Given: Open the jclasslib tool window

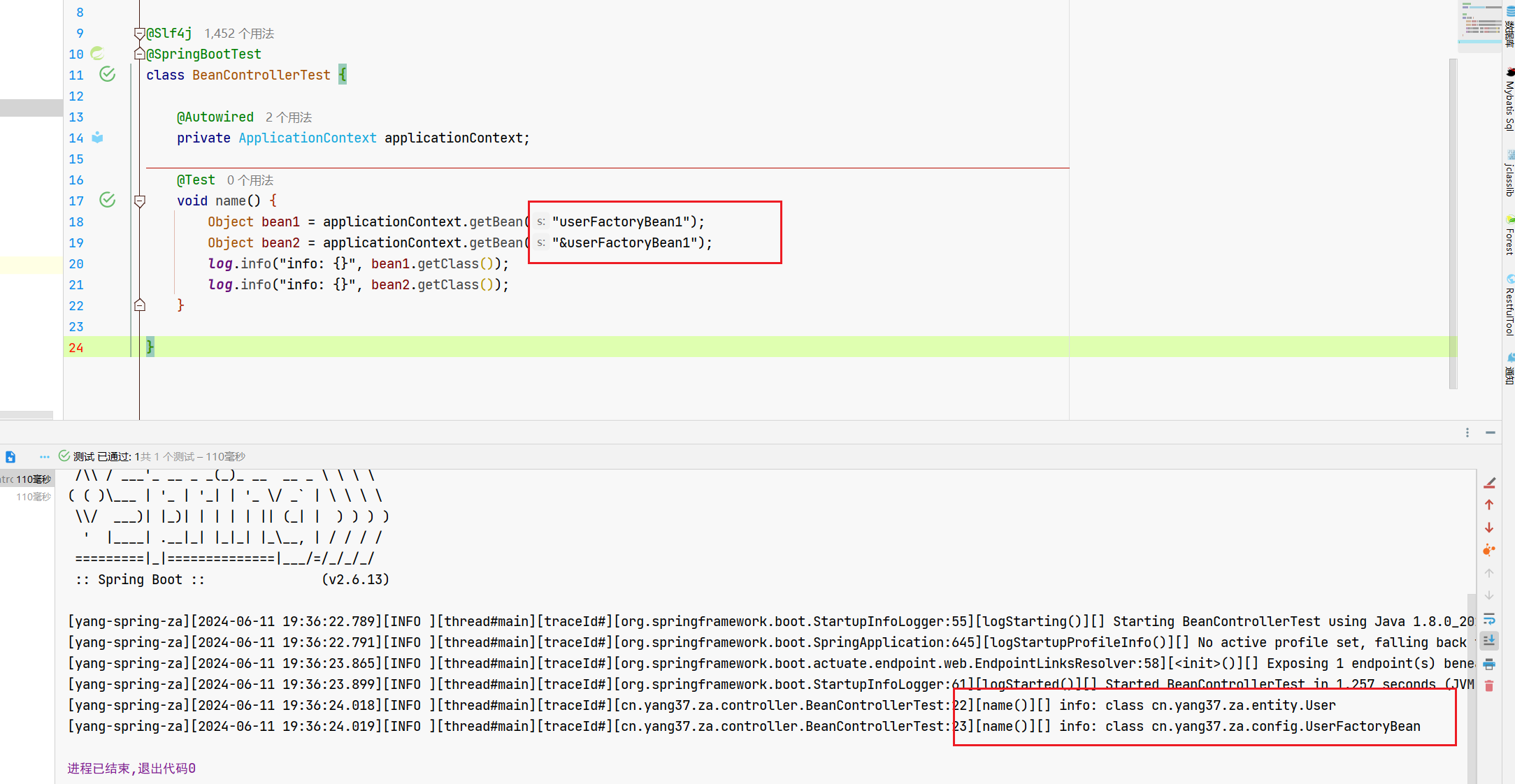Looking at the screenshot, I should (x=1509, y=174).
